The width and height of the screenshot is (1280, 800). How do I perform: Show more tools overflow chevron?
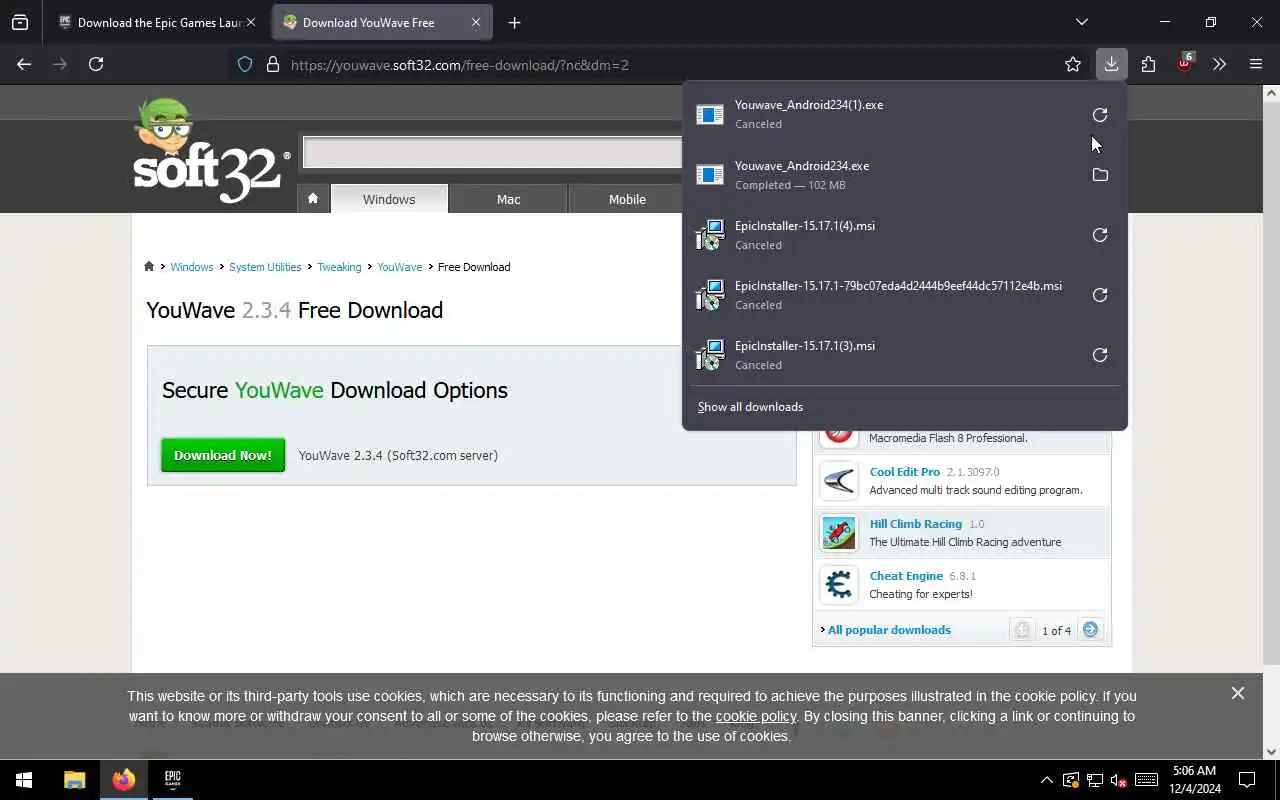(x=1219, y=64)
